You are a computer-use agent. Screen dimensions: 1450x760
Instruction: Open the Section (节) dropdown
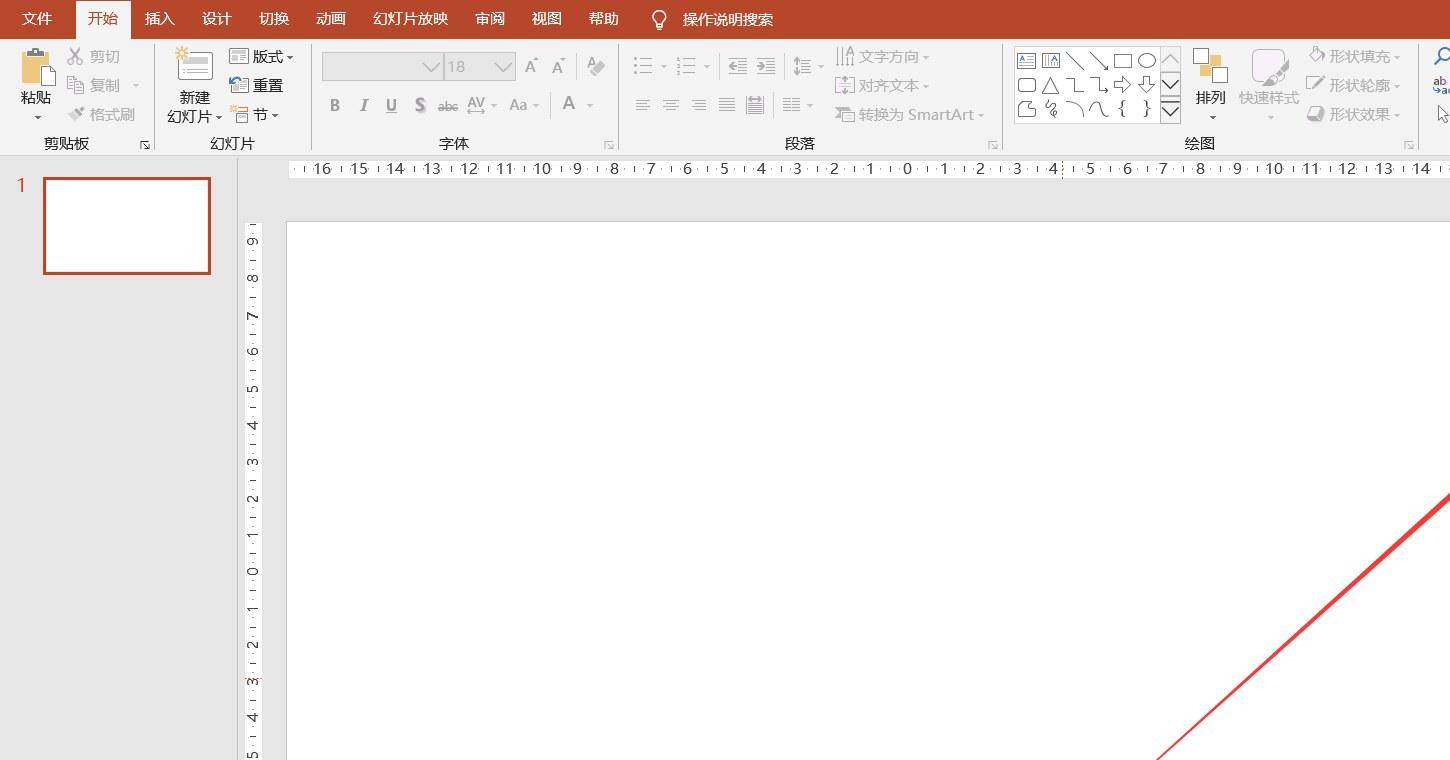tap(255, 114)
